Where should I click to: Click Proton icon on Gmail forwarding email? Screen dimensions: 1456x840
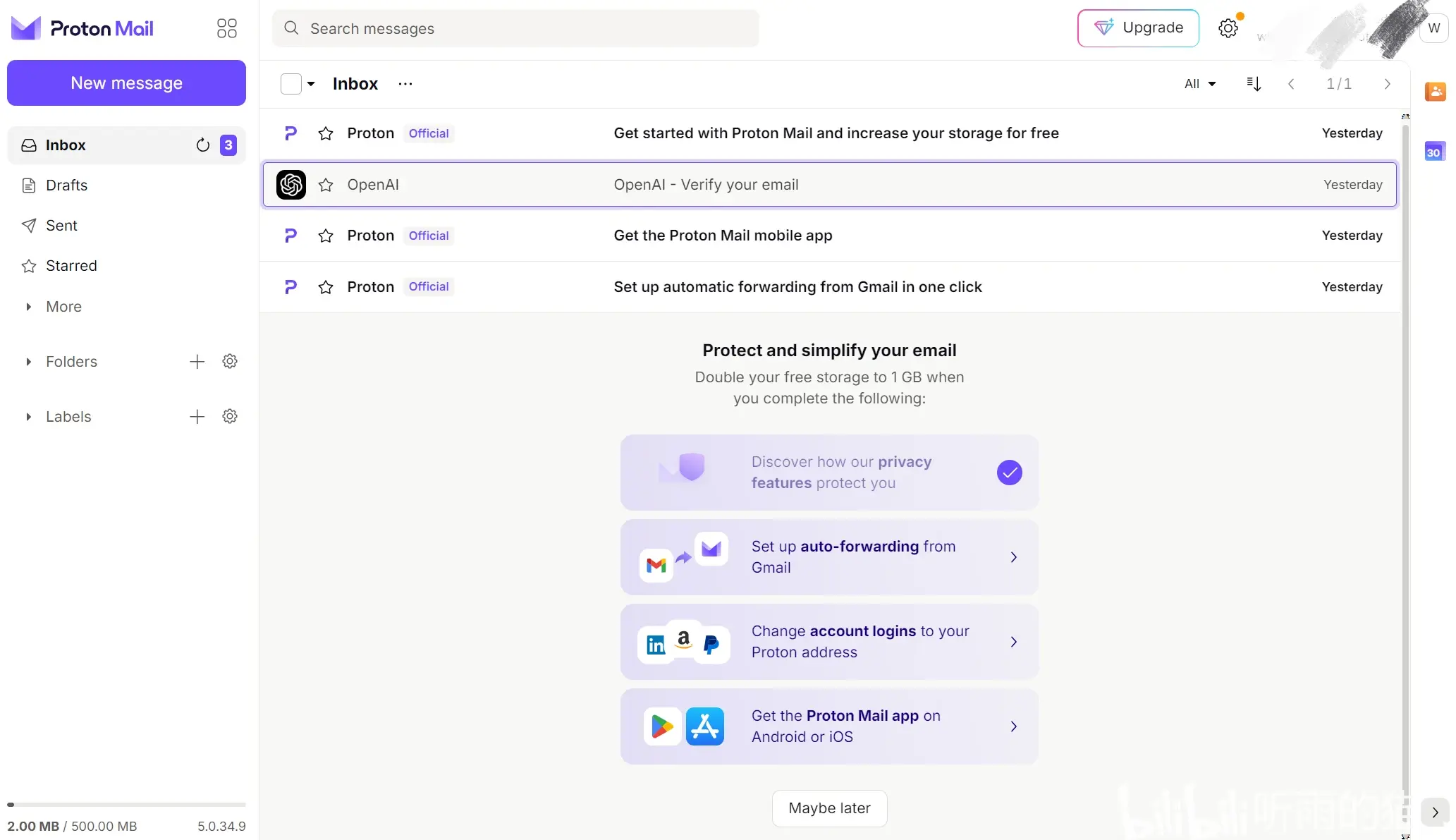[x=290, y=287]
